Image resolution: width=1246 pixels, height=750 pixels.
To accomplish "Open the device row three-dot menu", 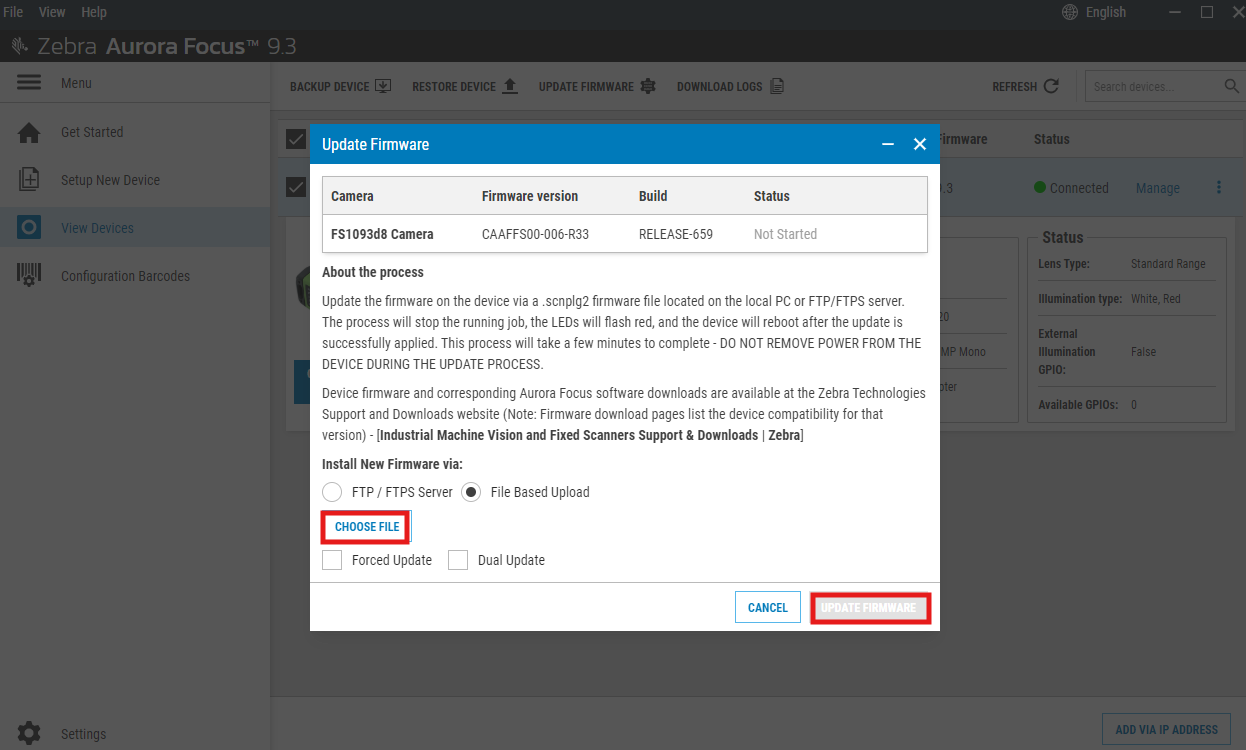I will pyautogui.click(x=1219, y=187).
